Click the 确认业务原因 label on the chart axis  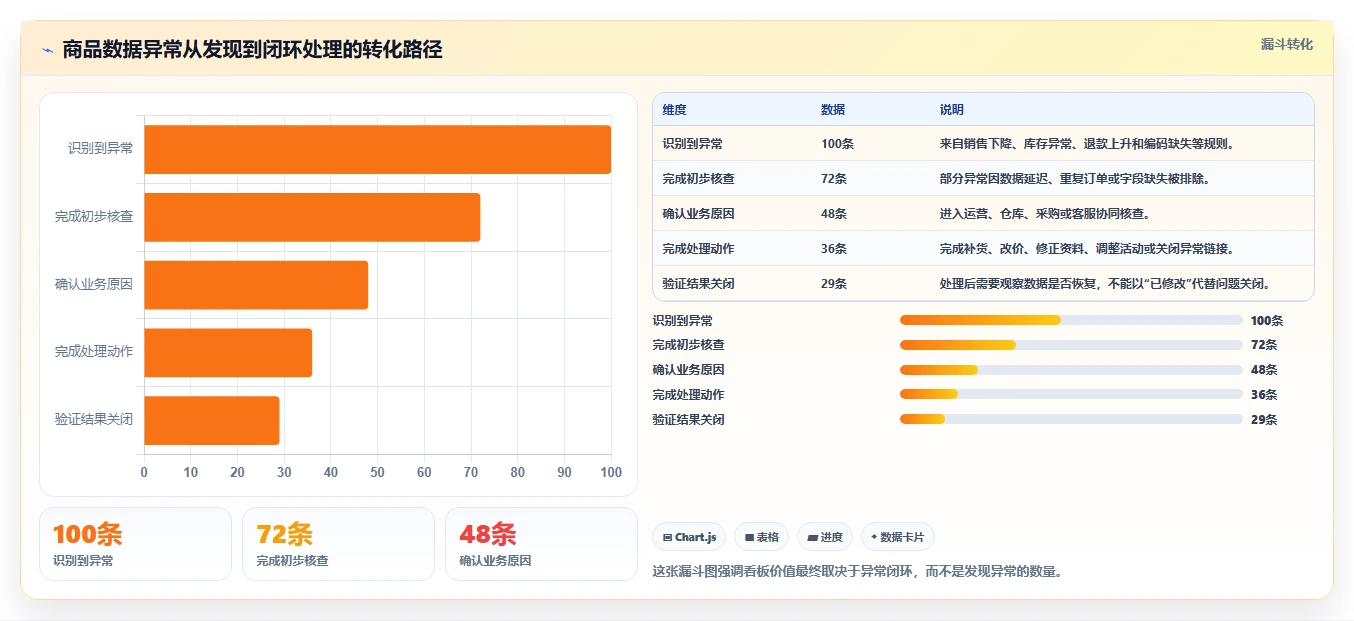[94, 284]
